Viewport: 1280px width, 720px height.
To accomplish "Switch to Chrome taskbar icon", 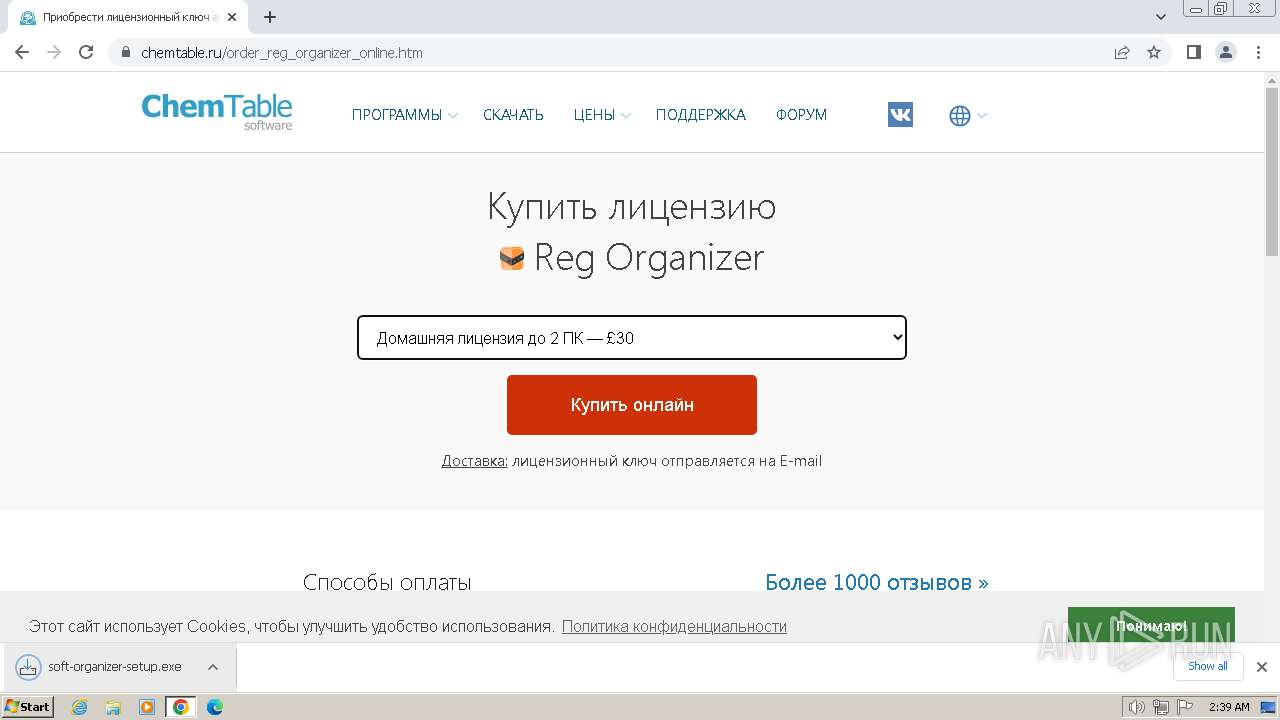I will click(x=181, y=707).
